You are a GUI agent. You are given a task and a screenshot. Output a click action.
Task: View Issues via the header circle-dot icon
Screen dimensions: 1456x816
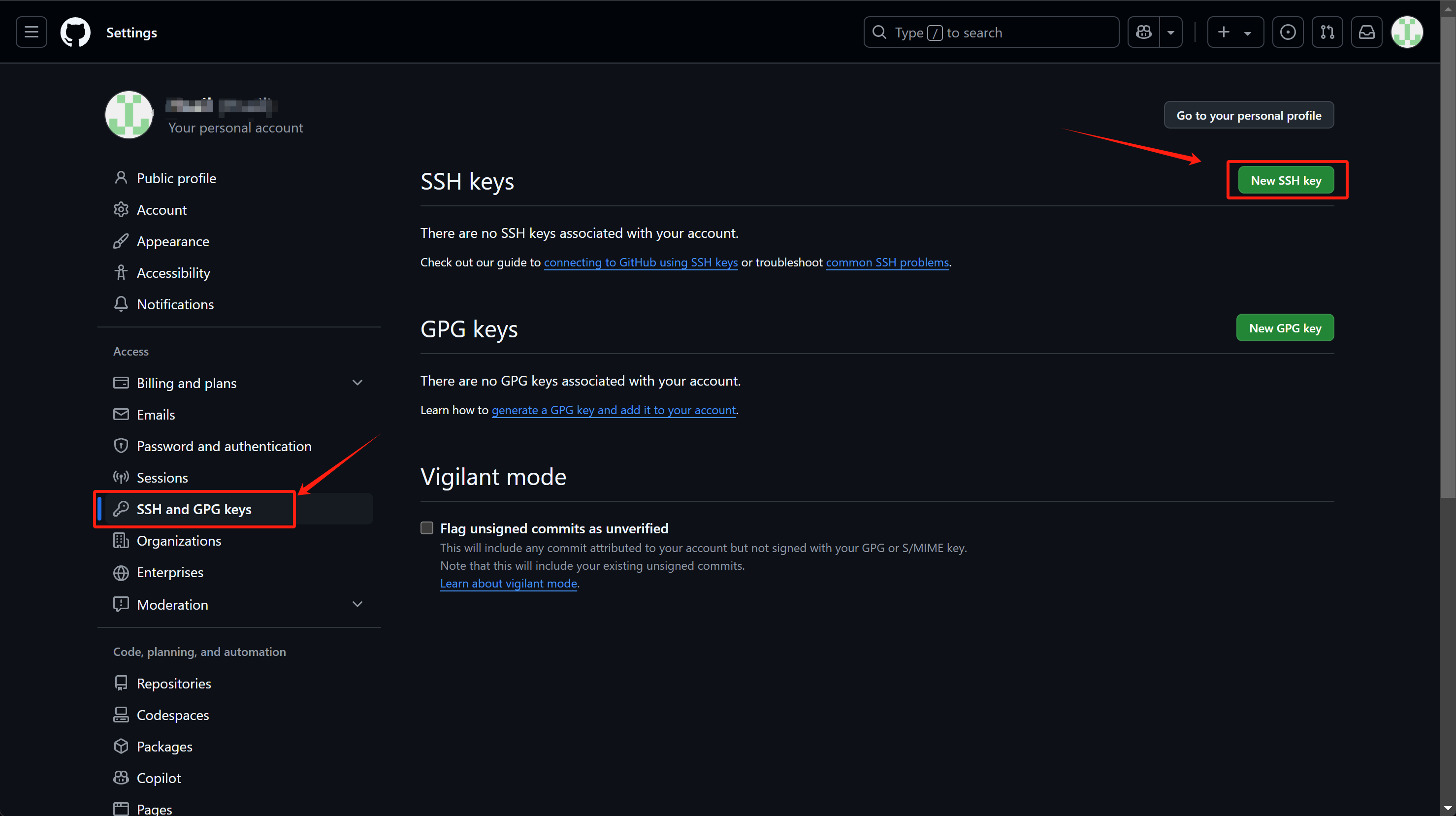pyautogui.click(x=1288, y=32)
